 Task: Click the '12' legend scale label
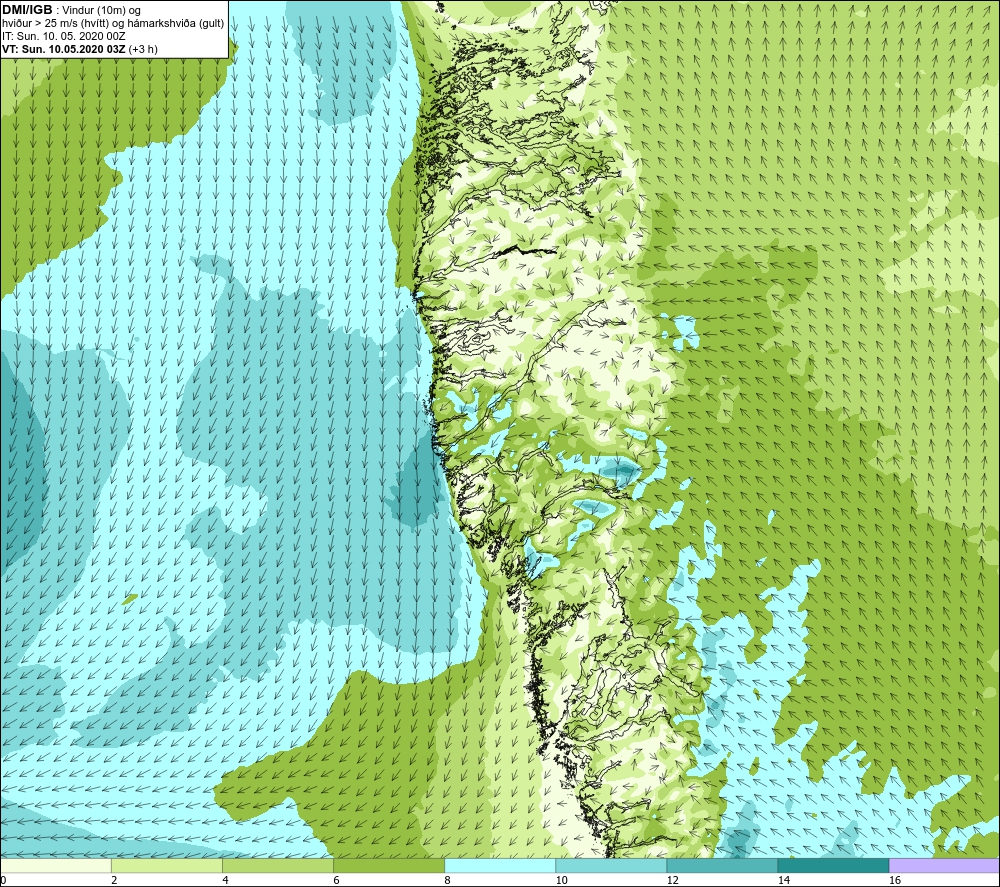(x=672, y=881)
